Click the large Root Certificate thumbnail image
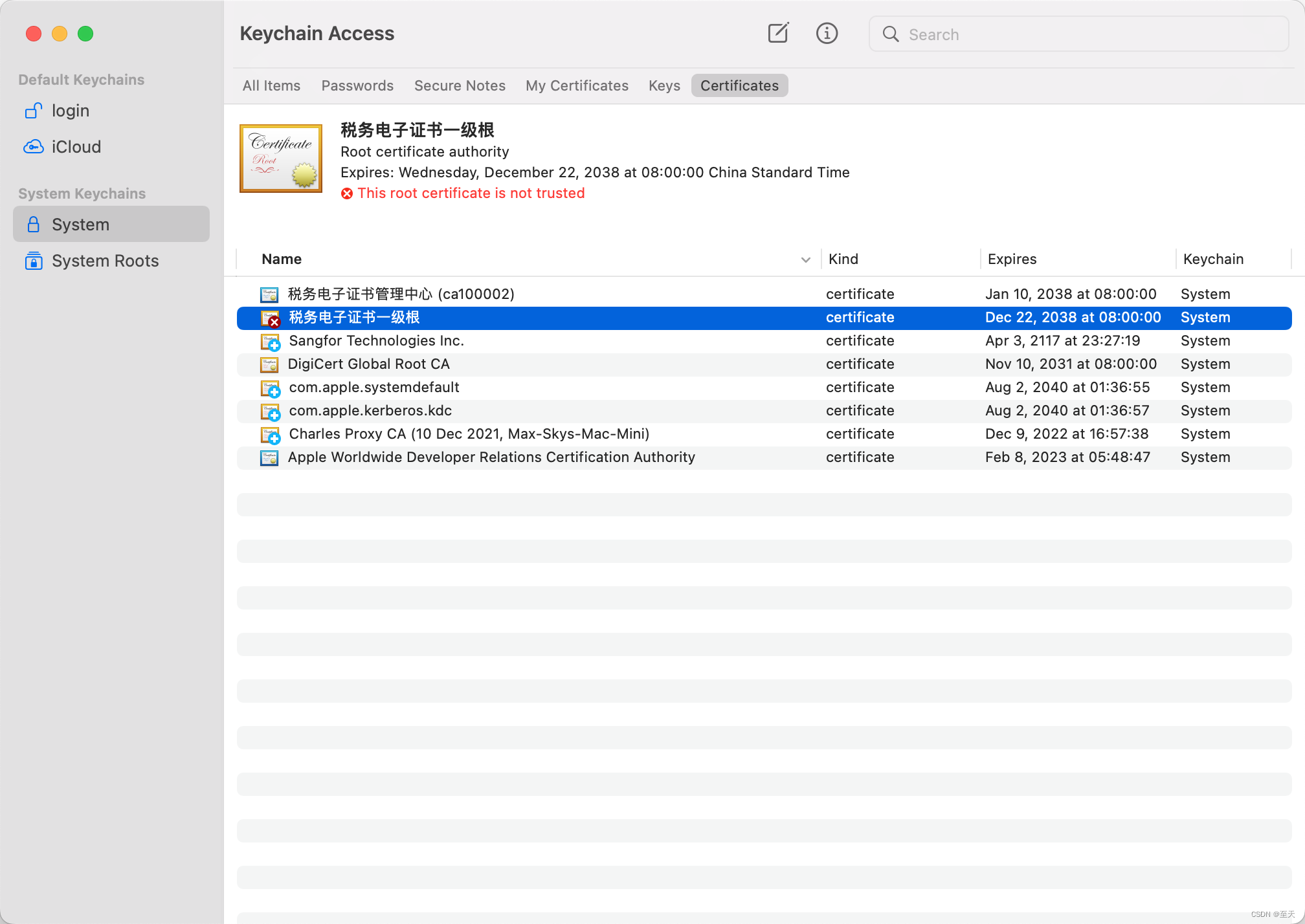This screenshot has width=1305, height=924. click(281, 159)
